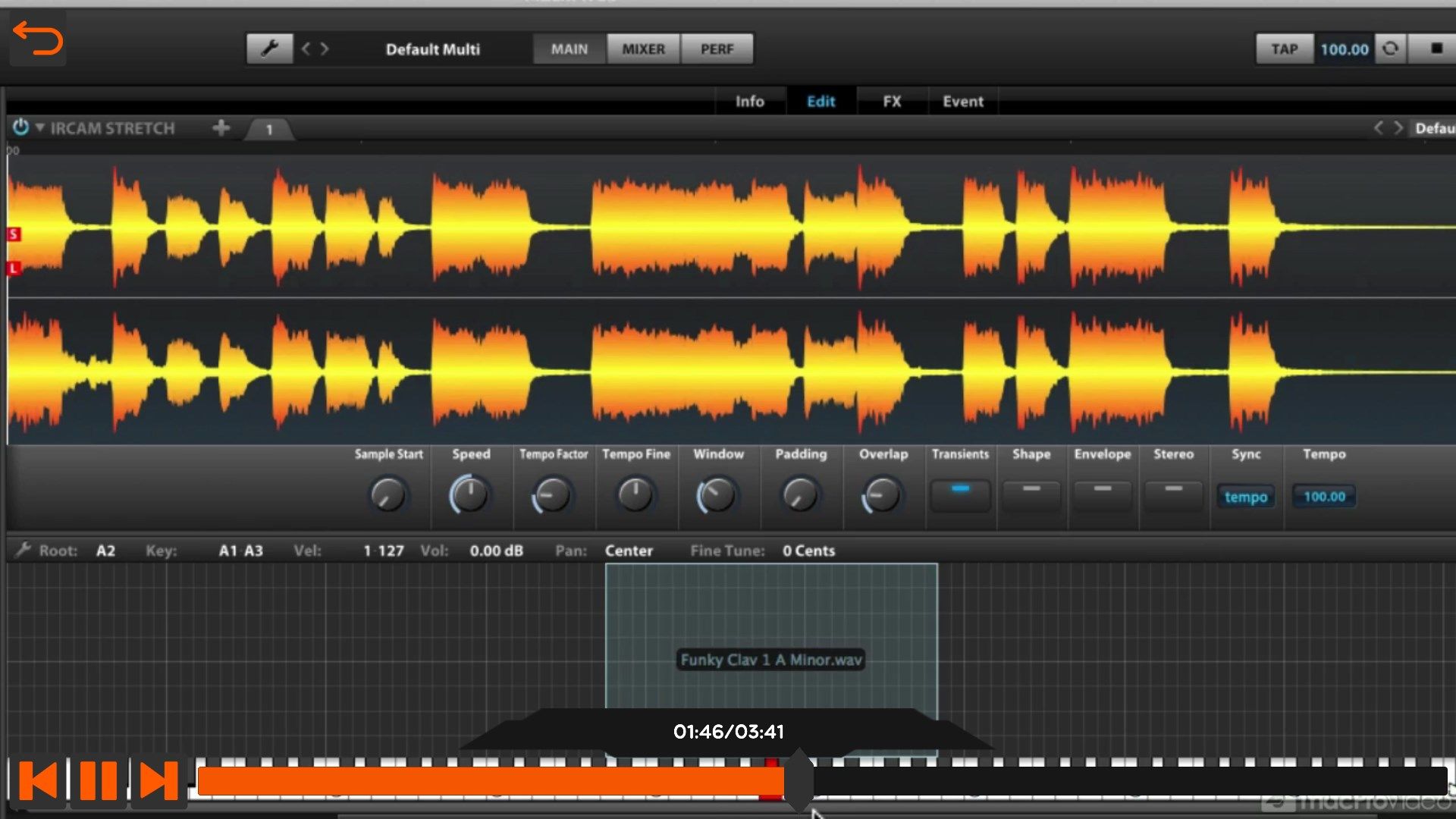This screenshot has height=819, width=1456.
Task: Switch to the PERF view
Action: (x=717, y=49)
